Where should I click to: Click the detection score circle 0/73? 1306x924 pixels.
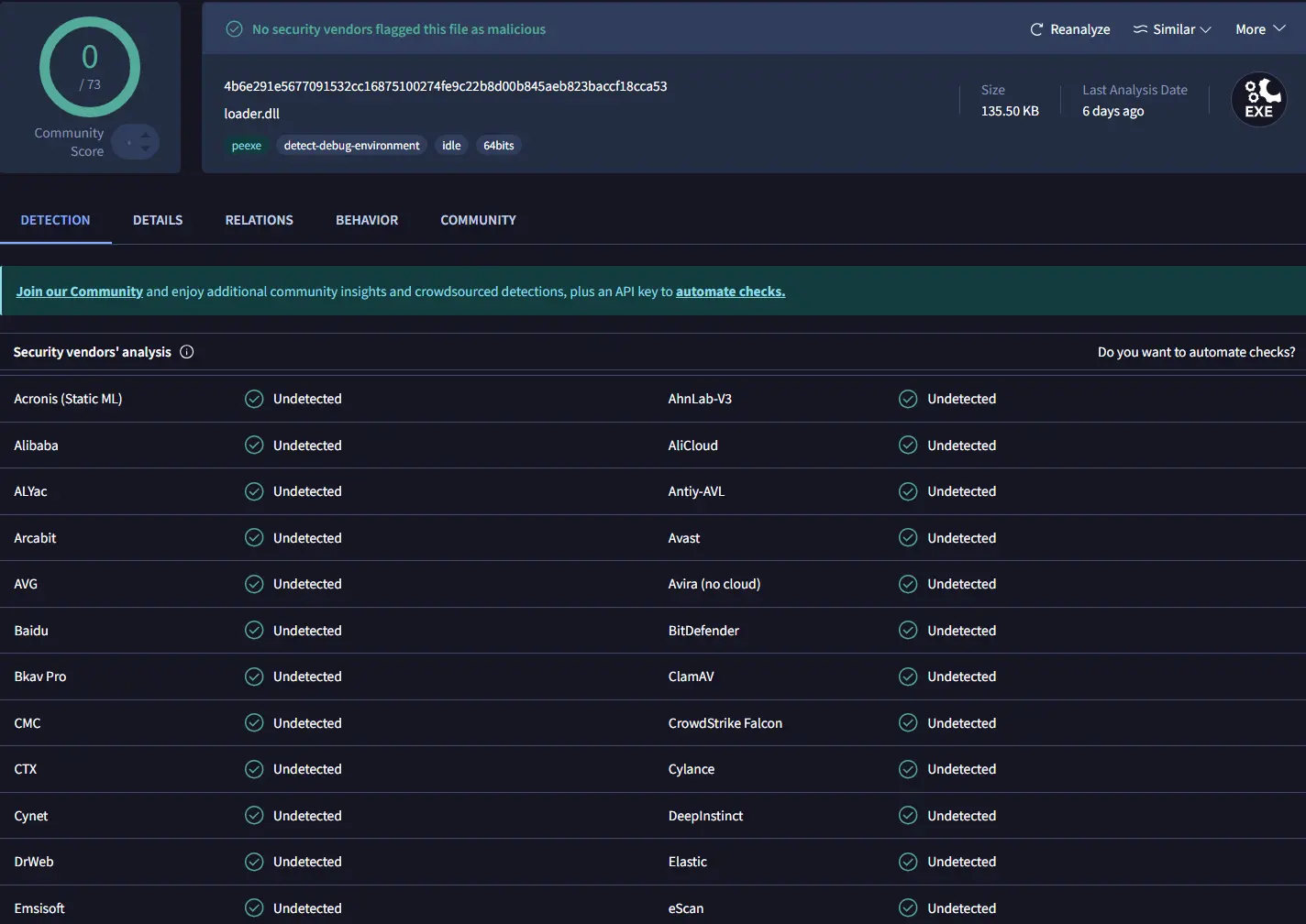(90, 67)
